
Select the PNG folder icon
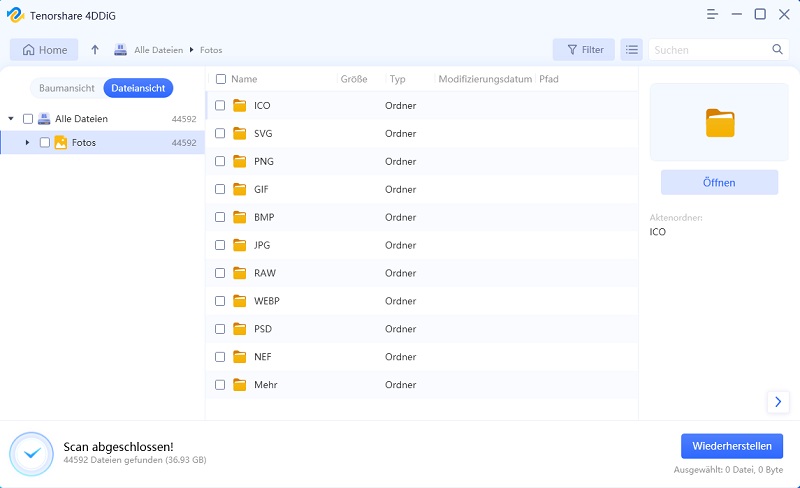click(239, 161)
